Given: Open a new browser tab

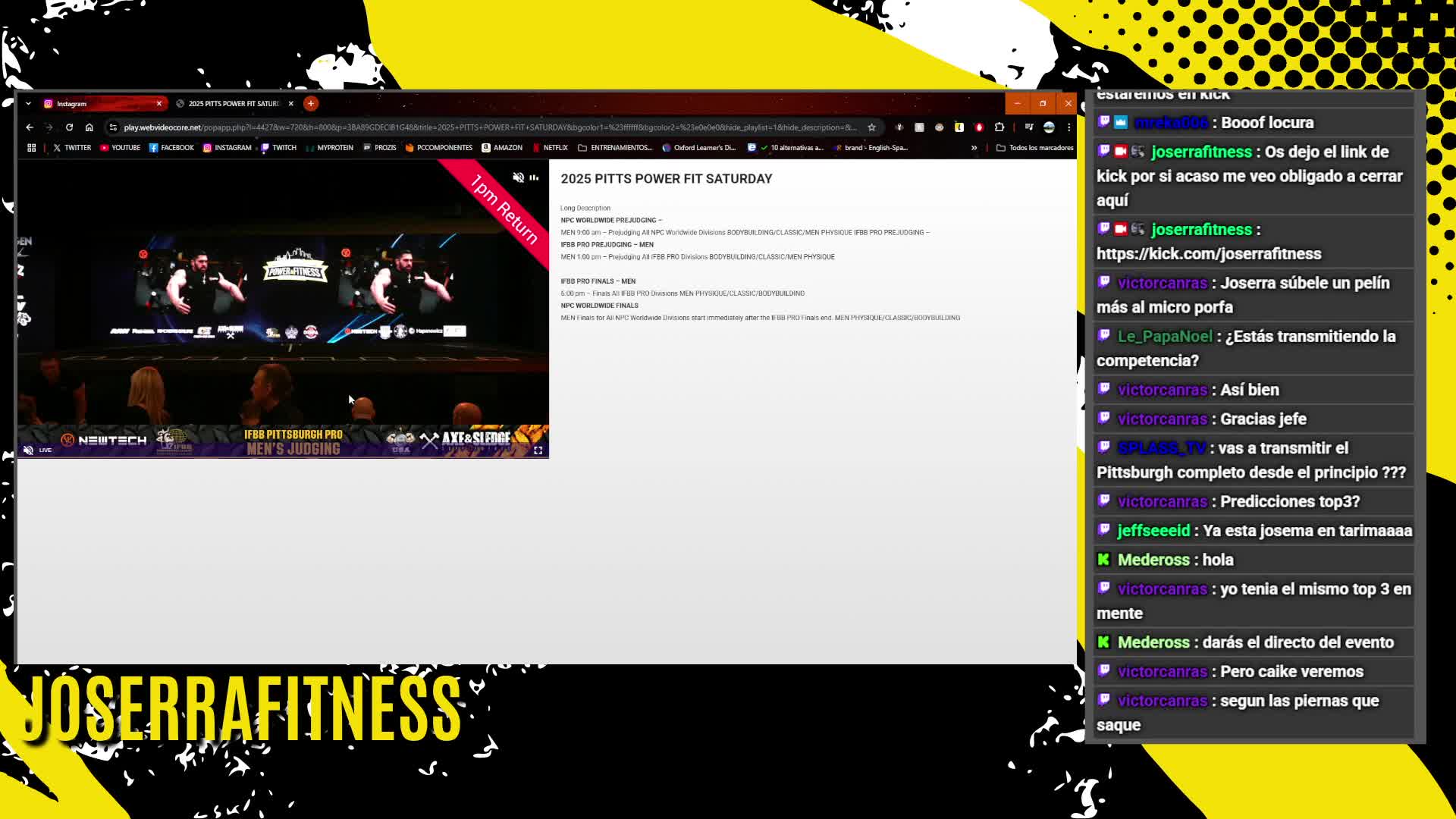Looking at the screenshot, I should tap(311, 104).
